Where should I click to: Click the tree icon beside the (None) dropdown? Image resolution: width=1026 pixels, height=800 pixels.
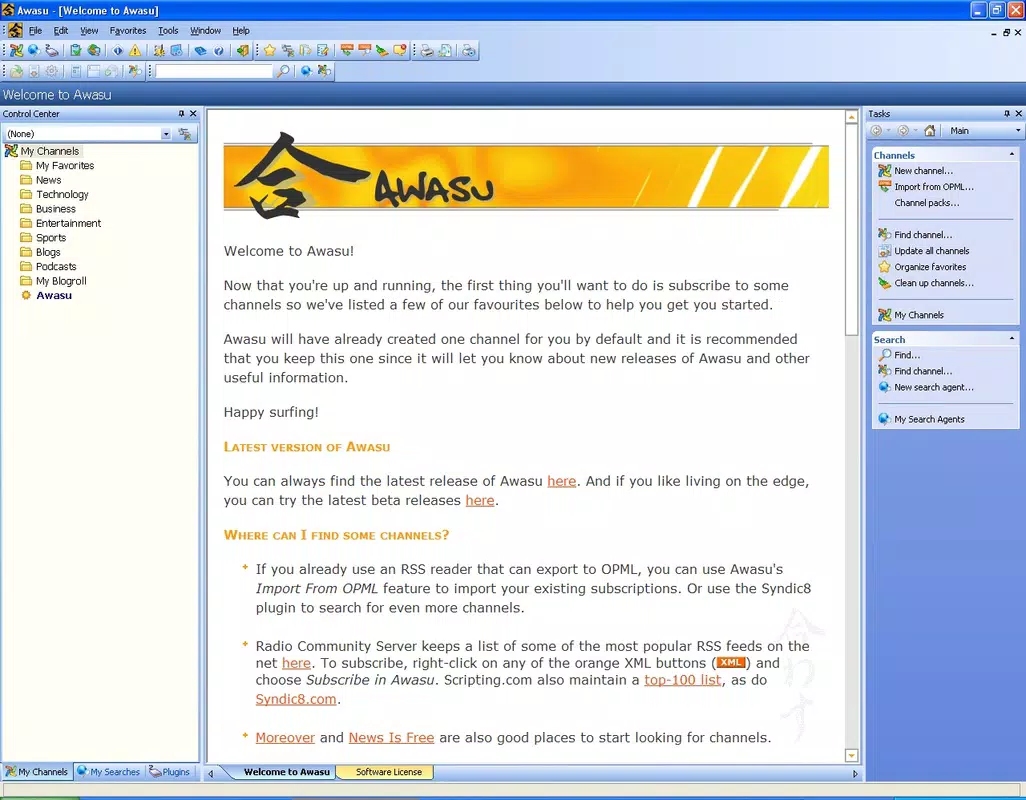[185, 133]
